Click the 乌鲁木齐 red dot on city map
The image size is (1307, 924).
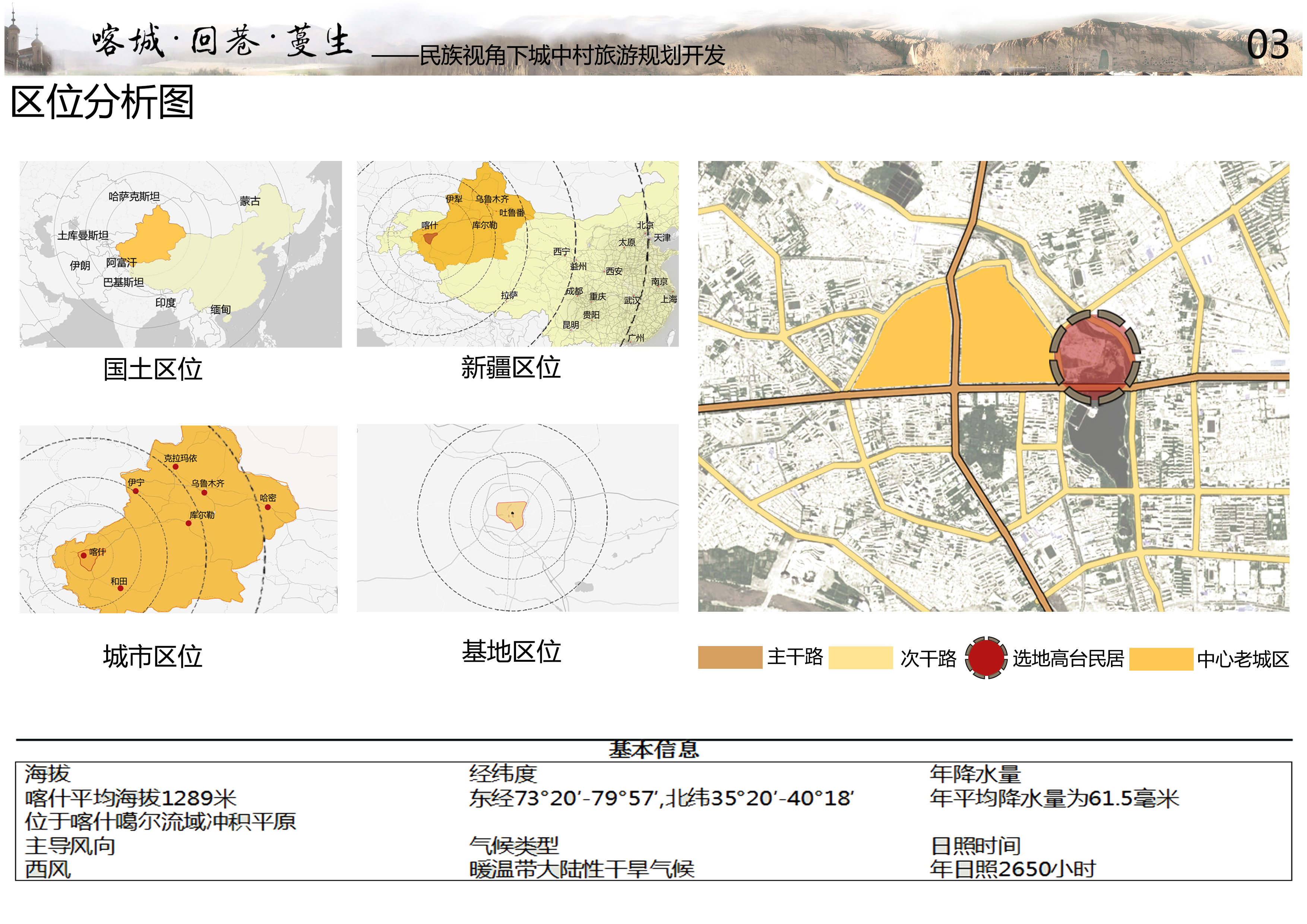(205, 492)
